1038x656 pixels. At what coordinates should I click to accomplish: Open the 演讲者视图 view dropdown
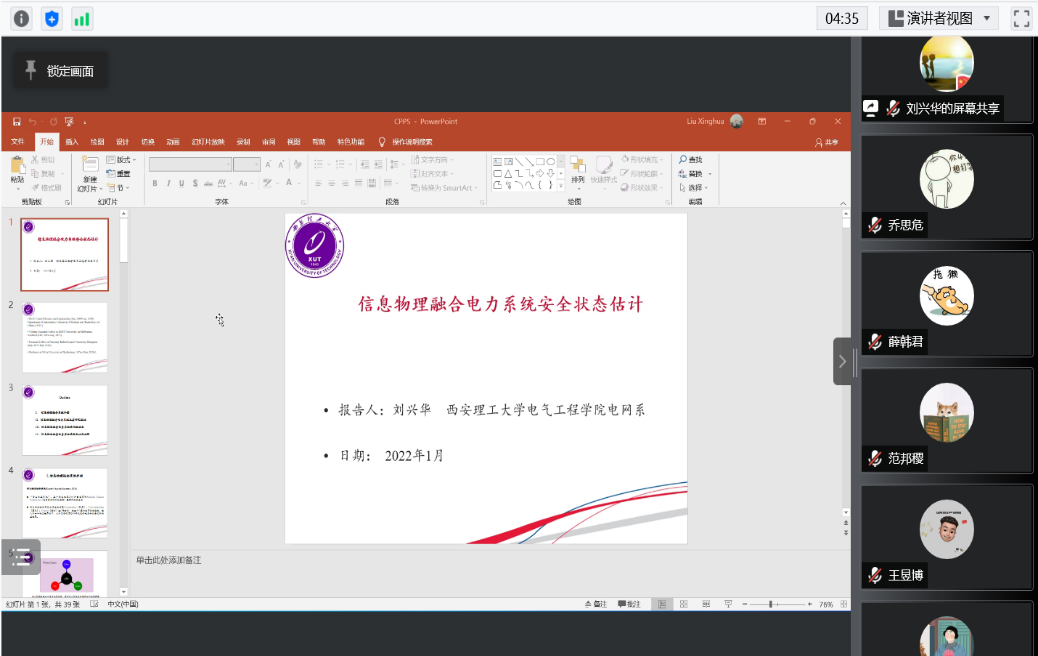pyautogui.click(x=938, y=18)
